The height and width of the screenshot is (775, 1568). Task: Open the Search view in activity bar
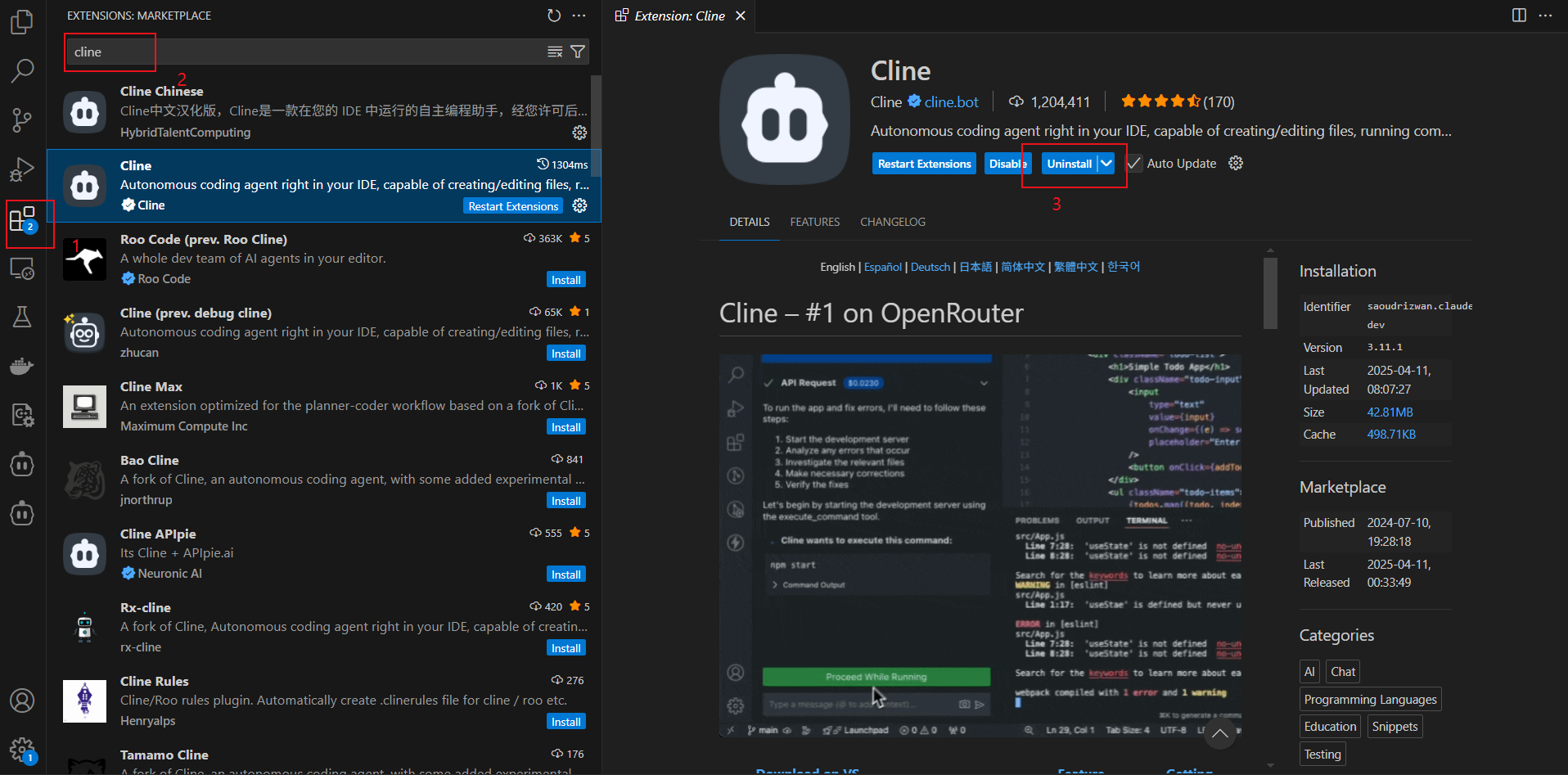[22, 71]
